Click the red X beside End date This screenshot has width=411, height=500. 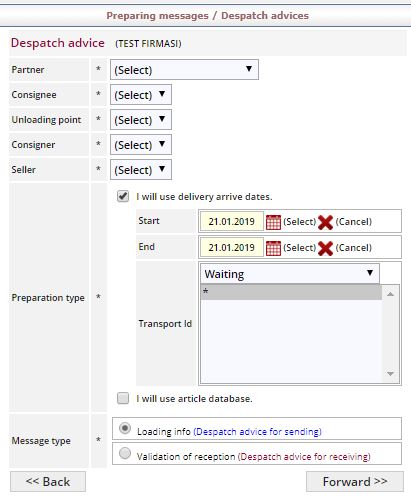pos(325,248)
